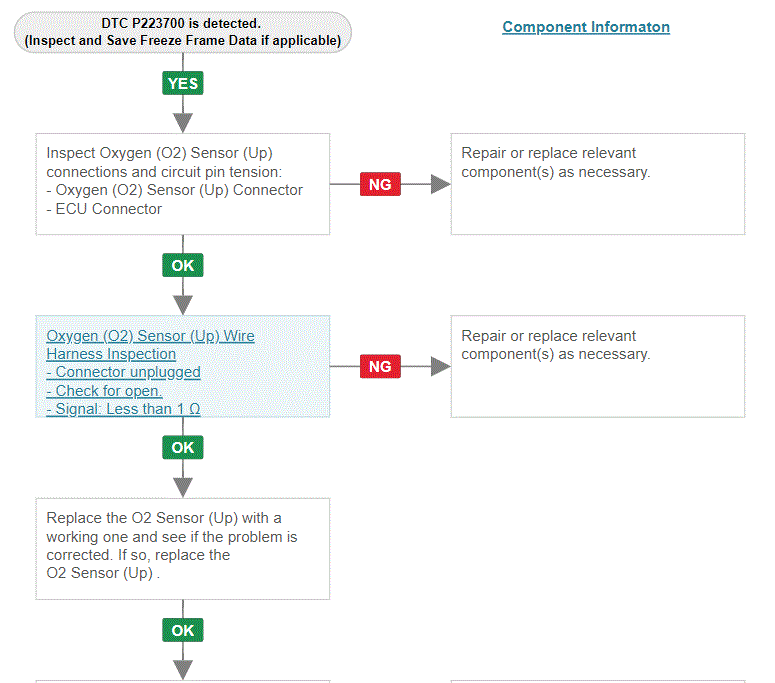Click the lower red NG label

(x=380, y=366)
